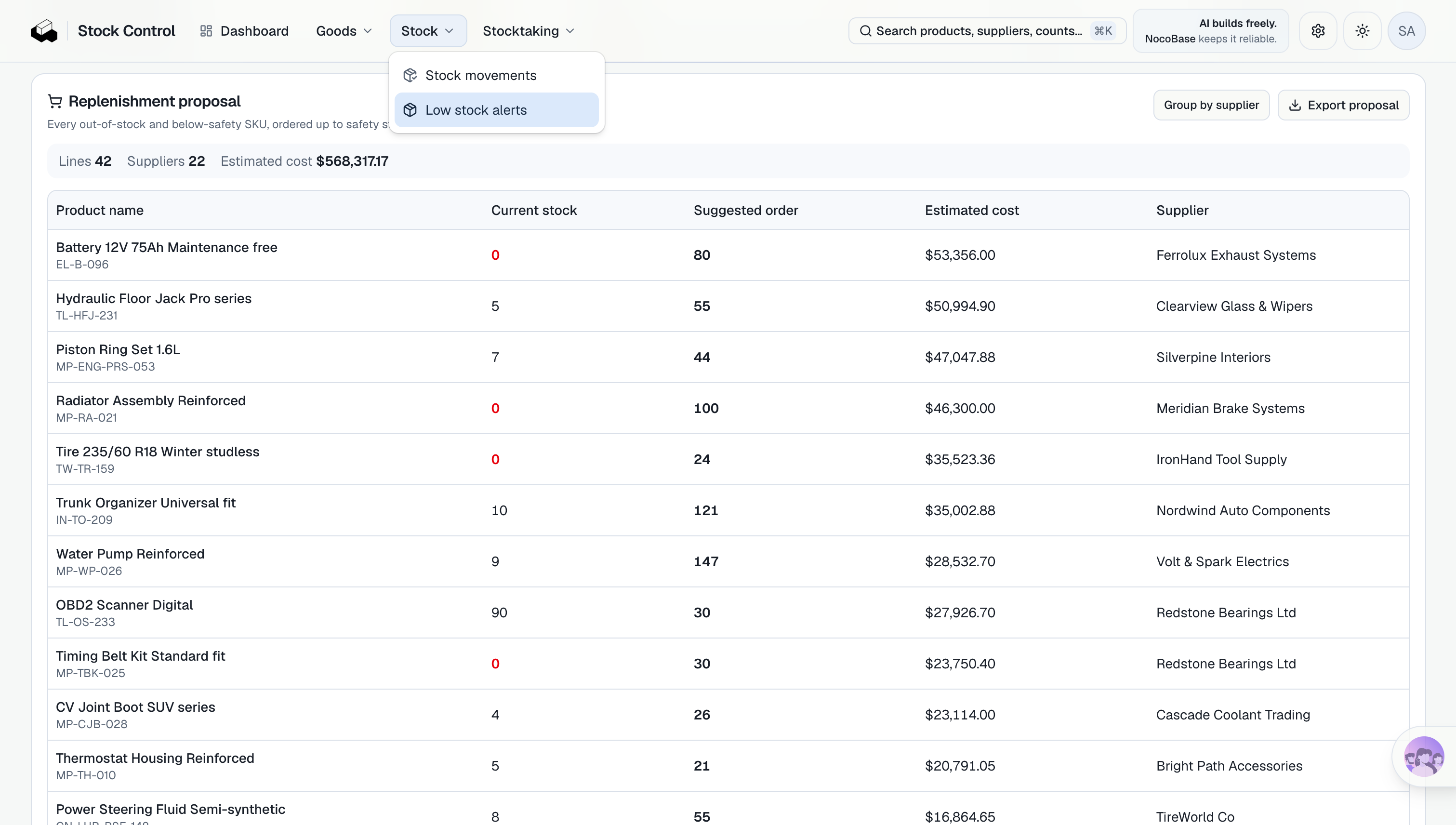Click supplier Silverpine Interiors
Screen dimensions: 1456x825
click(1213, 357)
